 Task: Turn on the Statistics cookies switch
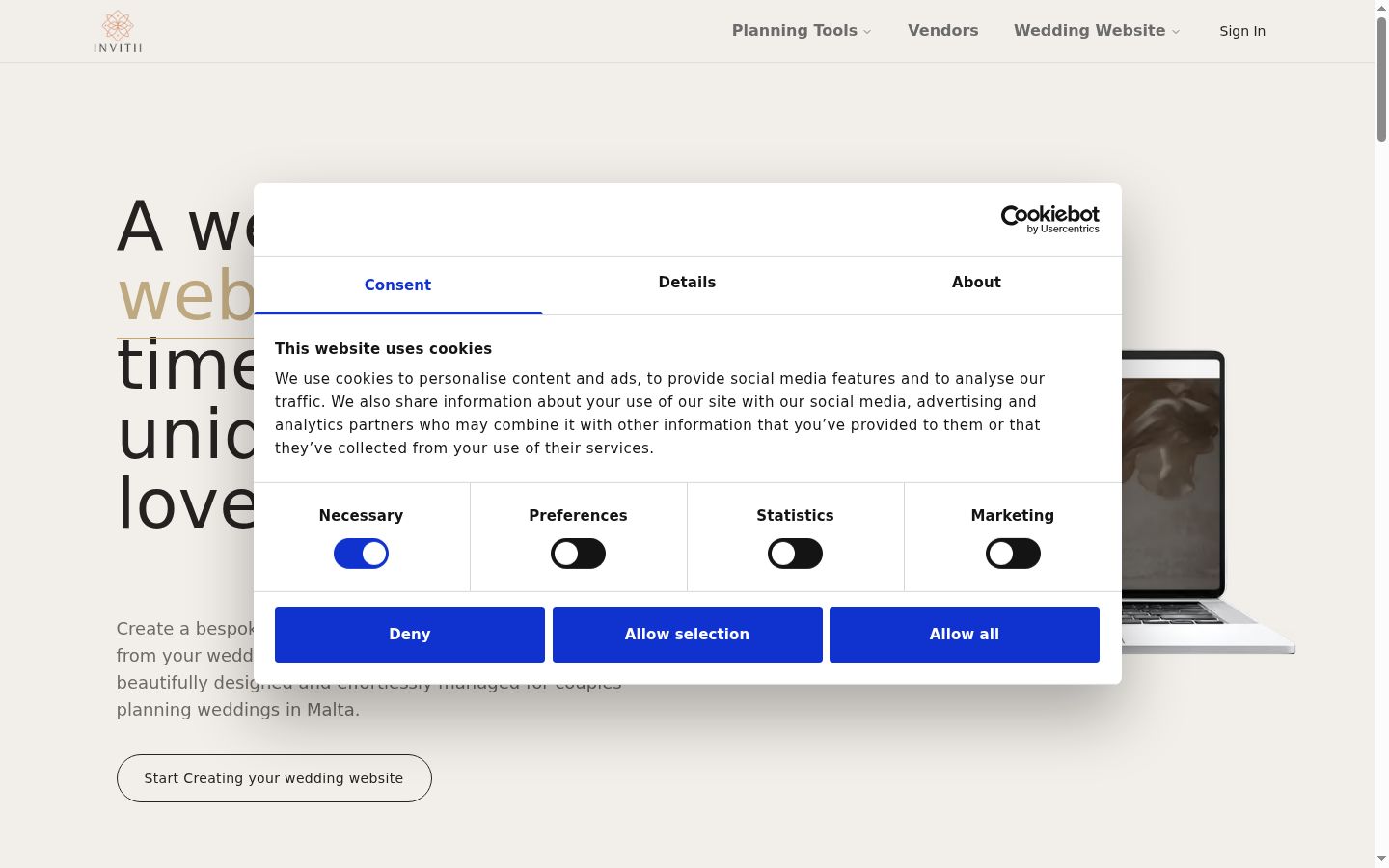pyautogui.click(x=795, y=554)
